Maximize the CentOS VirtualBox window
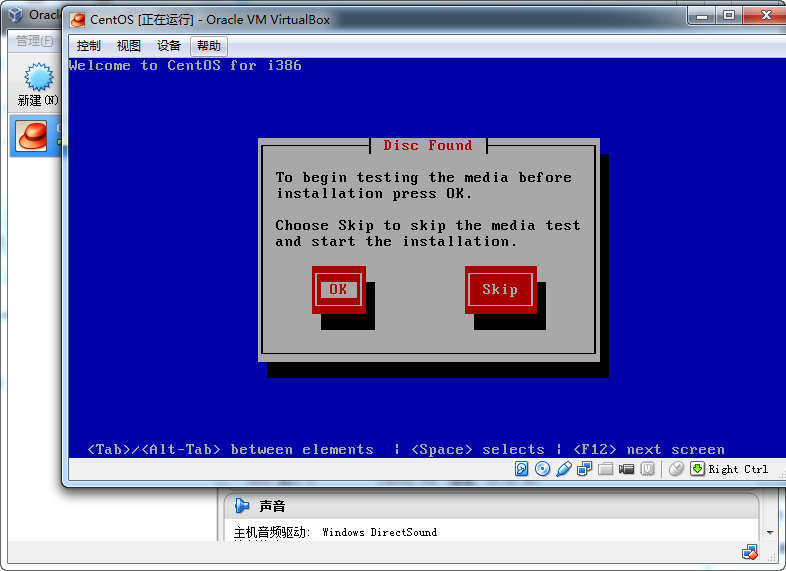The width and height of the screenshot is (786, 571). pos(729,16)
